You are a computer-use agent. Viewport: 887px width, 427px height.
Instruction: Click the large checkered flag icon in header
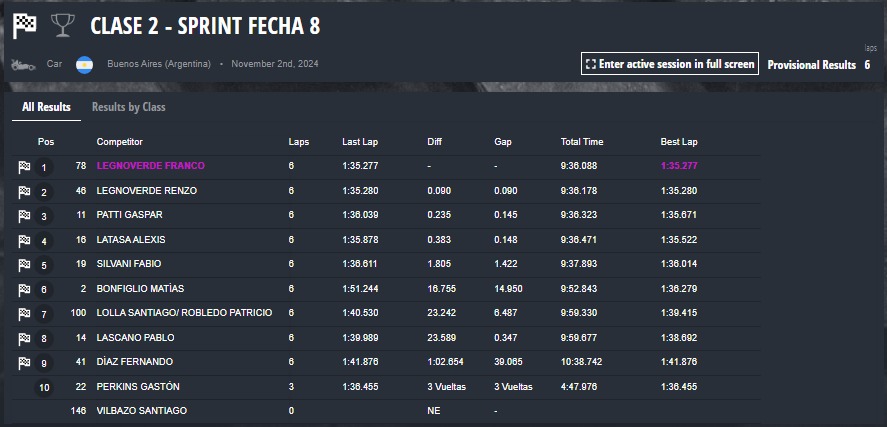[24, 26]
